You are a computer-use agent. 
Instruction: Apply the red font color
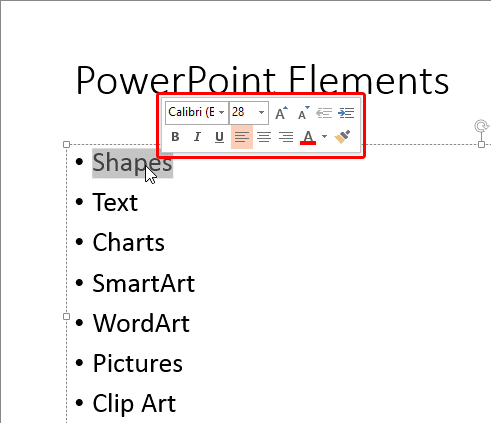(x=308, y=137)
